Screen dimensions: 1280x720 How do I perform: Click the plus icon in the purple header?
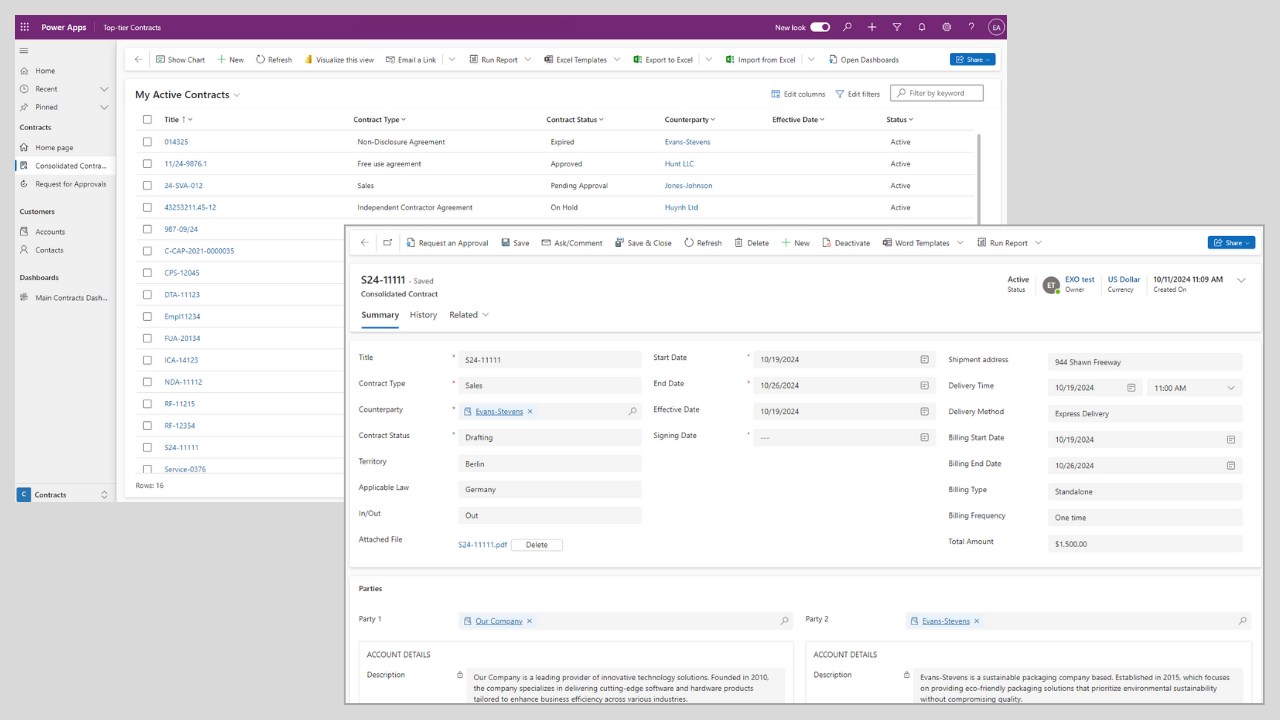872,27
